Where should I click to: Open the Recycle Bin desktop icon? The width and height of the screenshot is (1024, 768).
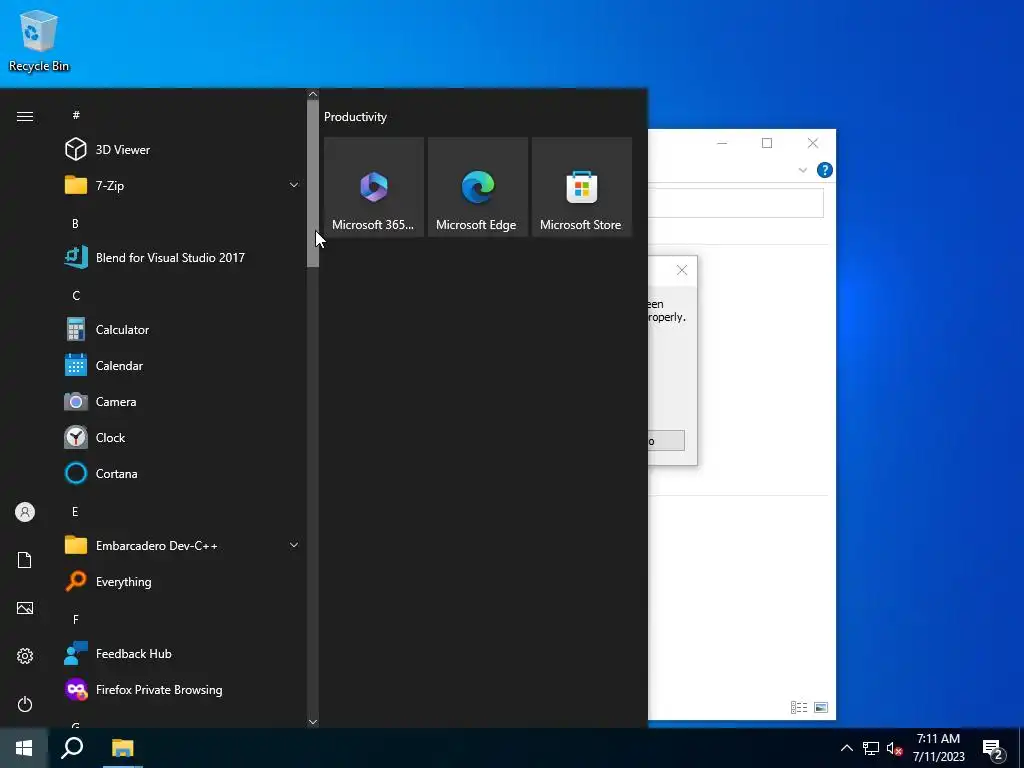[39, 40]
